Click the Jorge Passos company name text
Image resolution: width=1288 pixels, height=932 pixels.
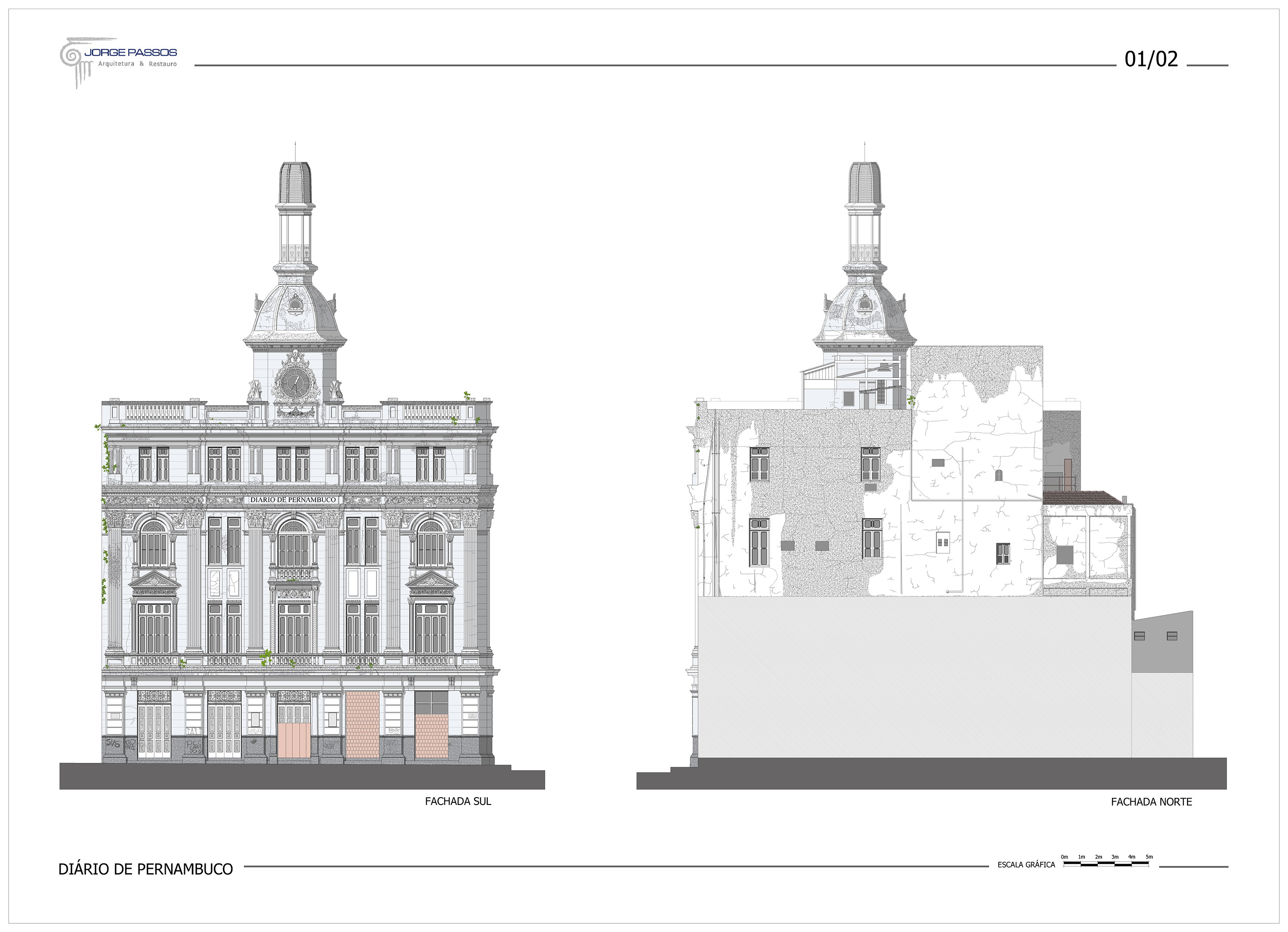coord(131,52)
